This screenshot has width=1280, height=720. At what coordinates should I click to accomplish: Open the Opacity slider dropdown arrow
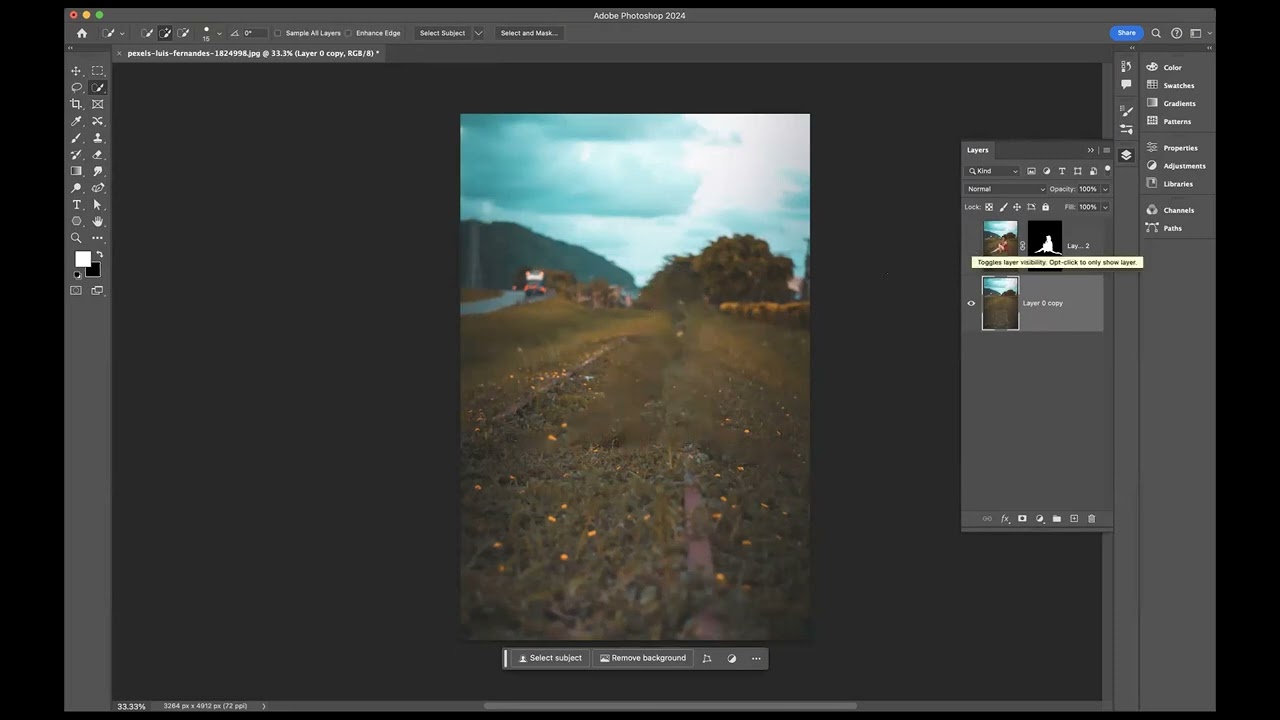pos(1105,189)
